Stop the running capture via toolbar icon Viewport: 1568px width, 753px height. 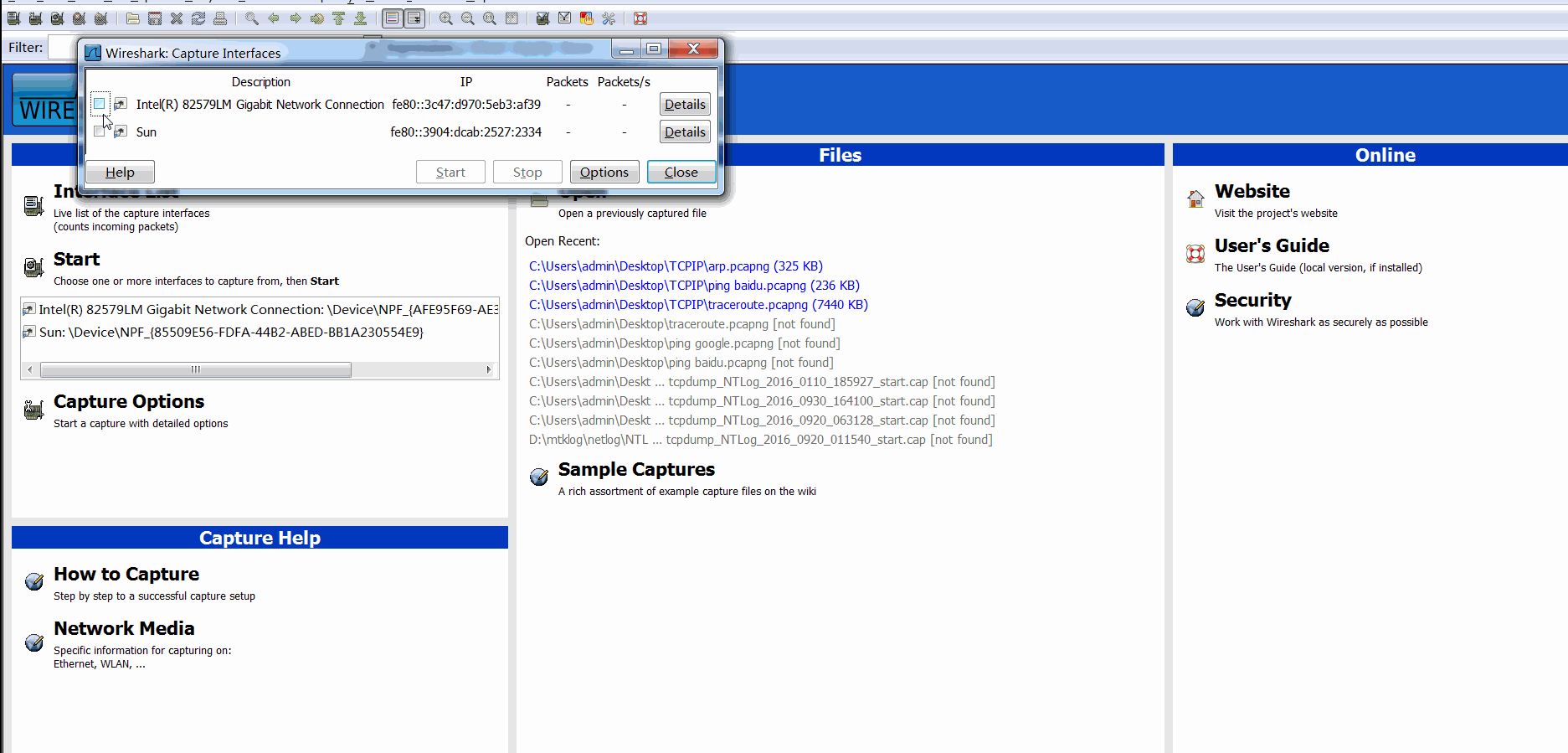[x=79, y=18]
